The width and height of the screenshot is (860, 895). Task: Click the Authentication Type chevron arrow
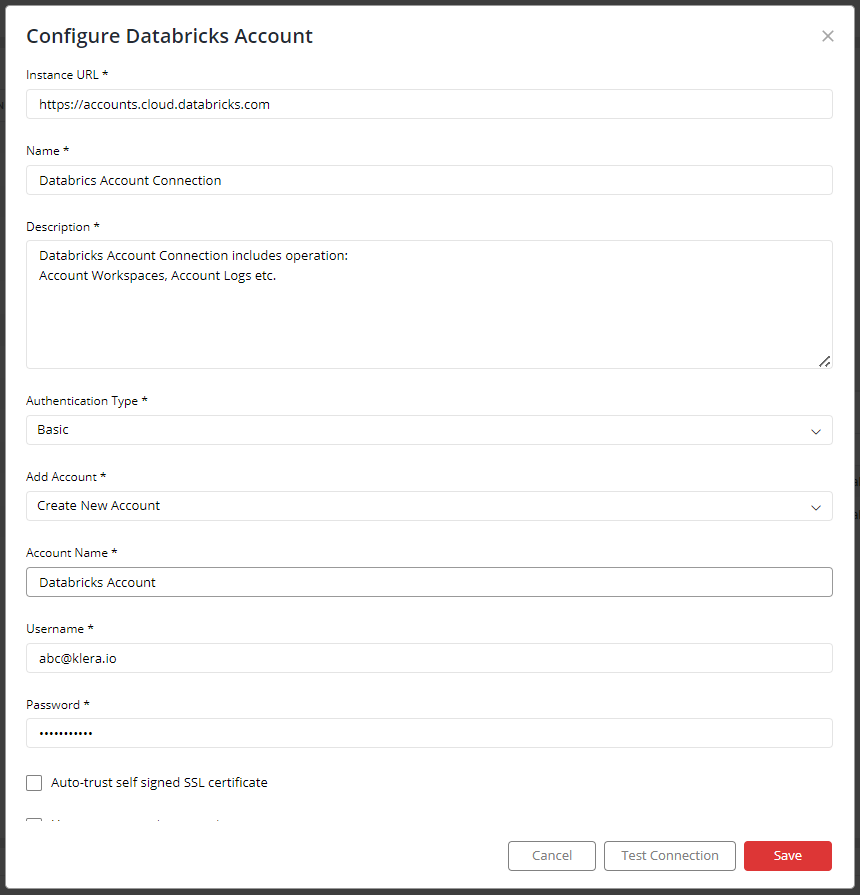click(816, 432)
